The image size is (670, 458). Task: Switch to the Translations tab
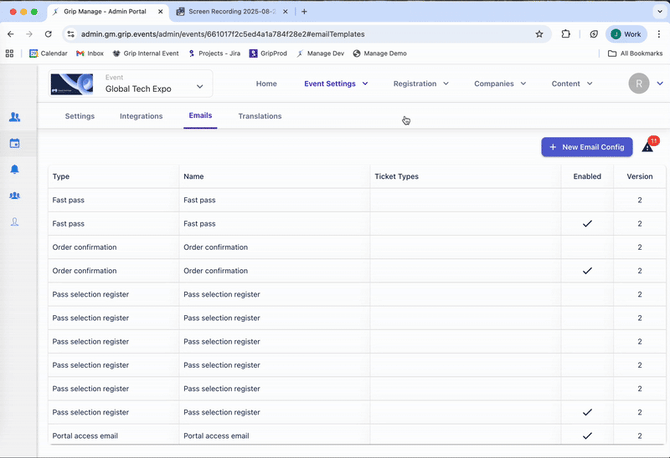260,116
